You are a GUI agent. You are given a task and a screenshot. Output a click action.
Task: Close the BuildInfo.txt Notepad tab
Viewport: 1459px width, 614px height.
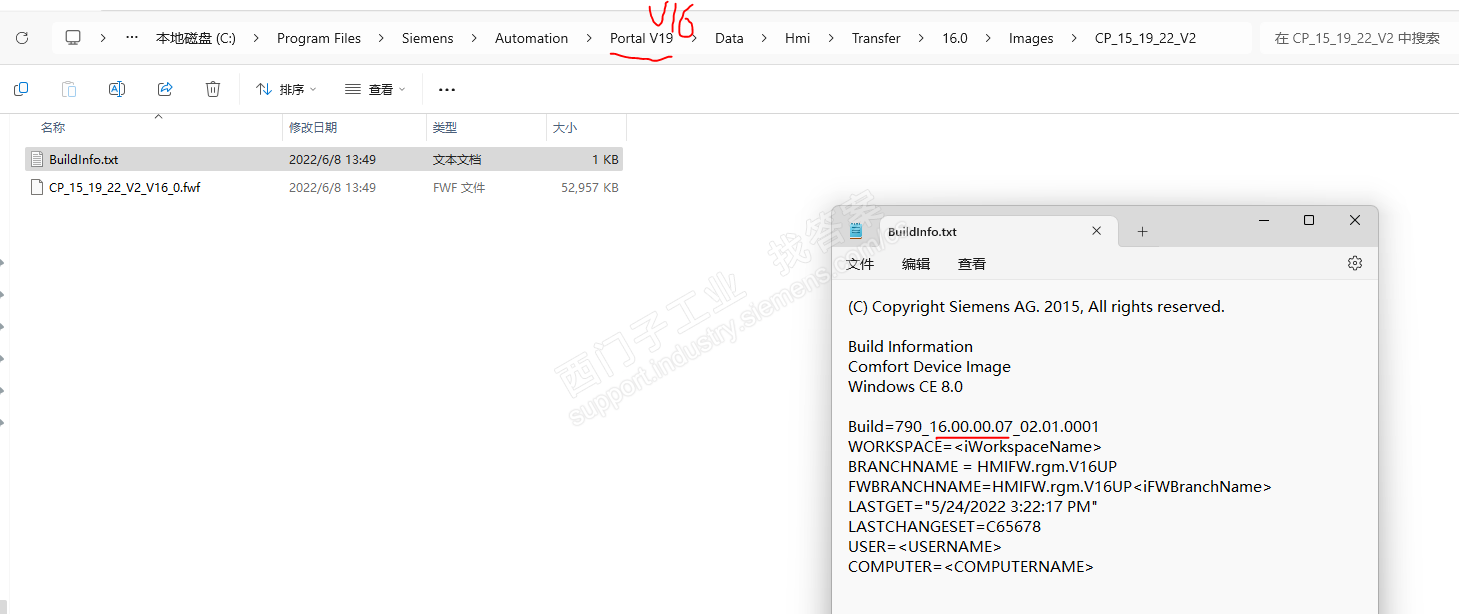(x=1096, y=231)
